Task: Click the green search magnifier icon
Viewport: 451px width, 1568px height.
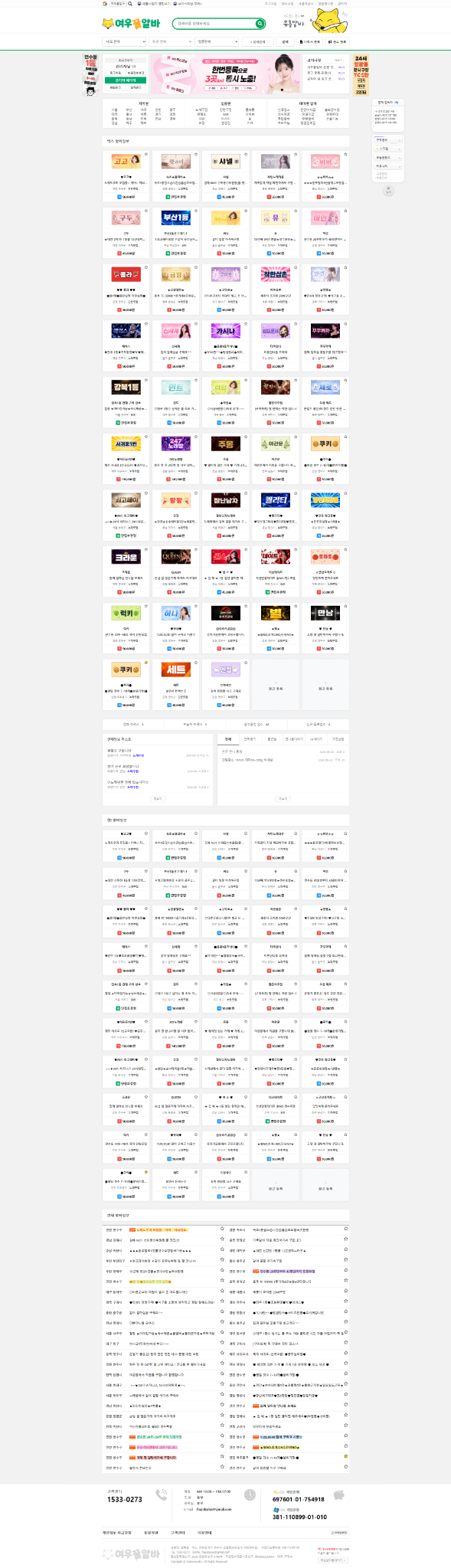Action: click(260, 24)
